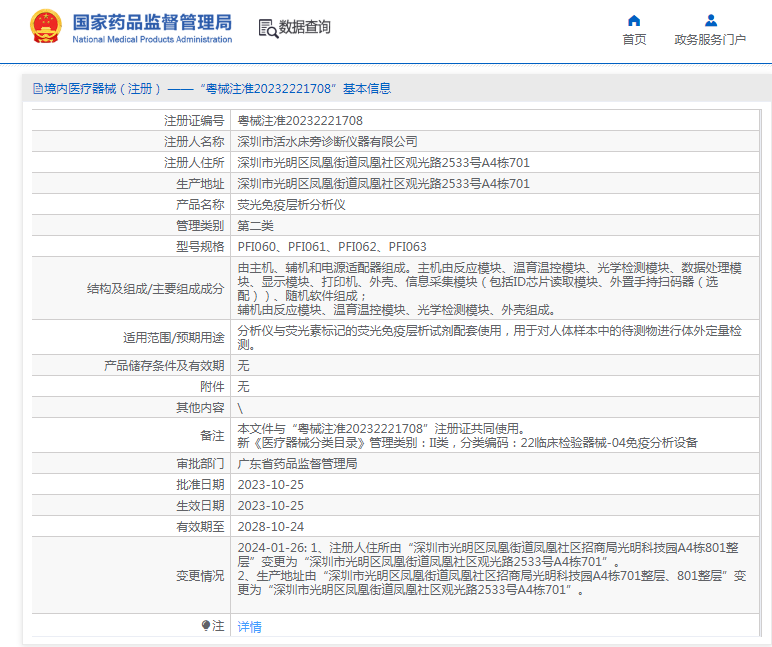Select 无 in 附件 row
The image size is (772, 647).
pyautogui.click(x=243, y=387)
